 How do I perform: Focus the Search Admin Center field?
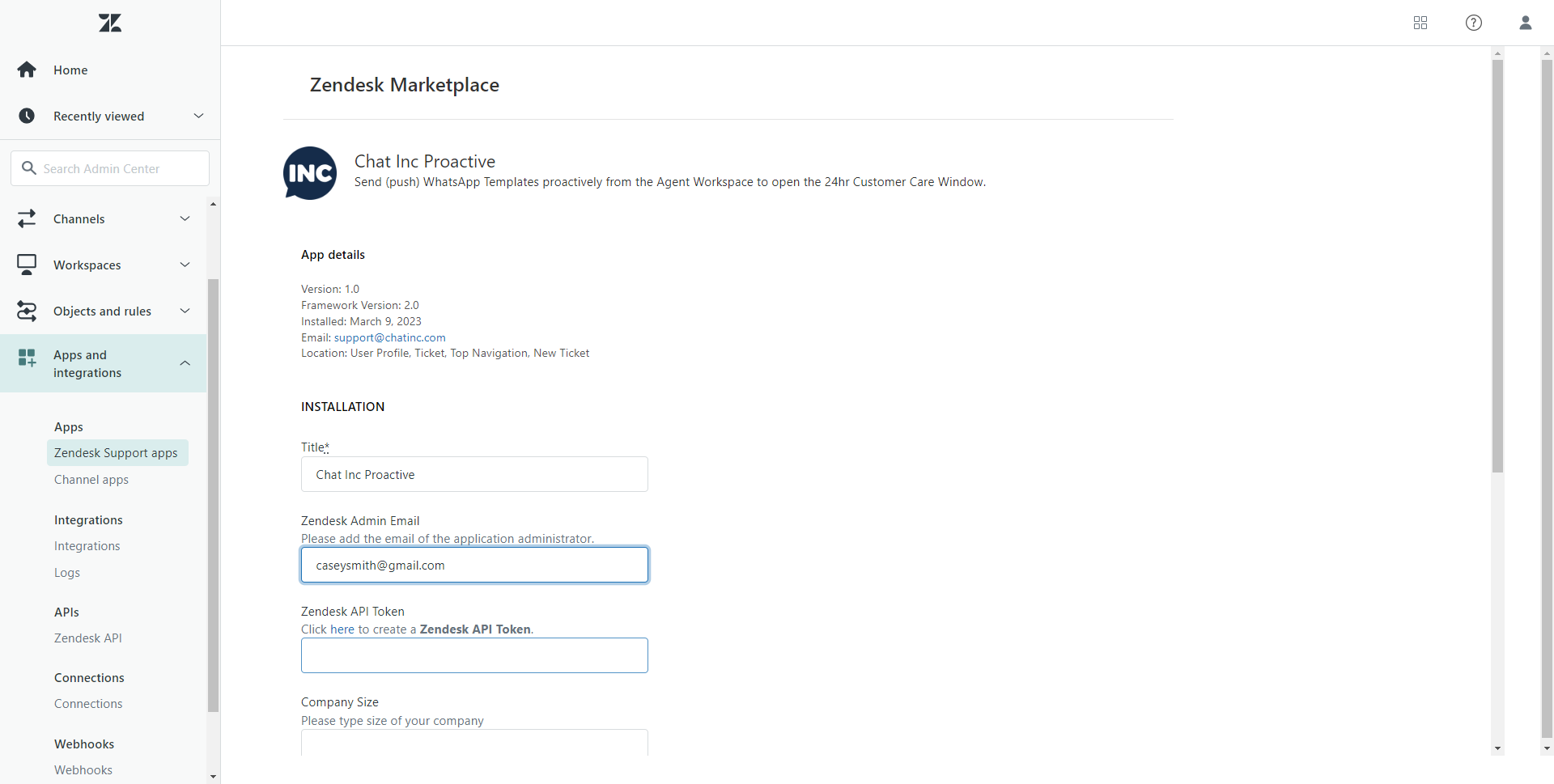(x=110, y=168)
